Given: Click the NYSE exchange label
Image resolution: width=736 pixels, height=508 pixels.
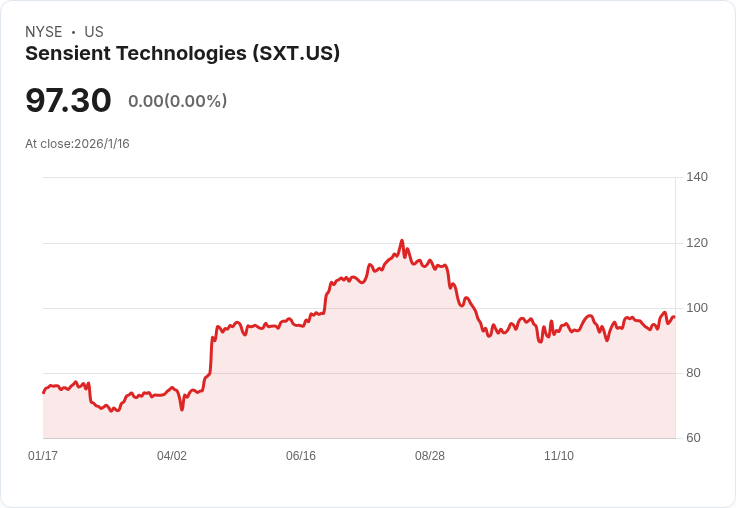Looking at the screenshot, I should [44, 32].
